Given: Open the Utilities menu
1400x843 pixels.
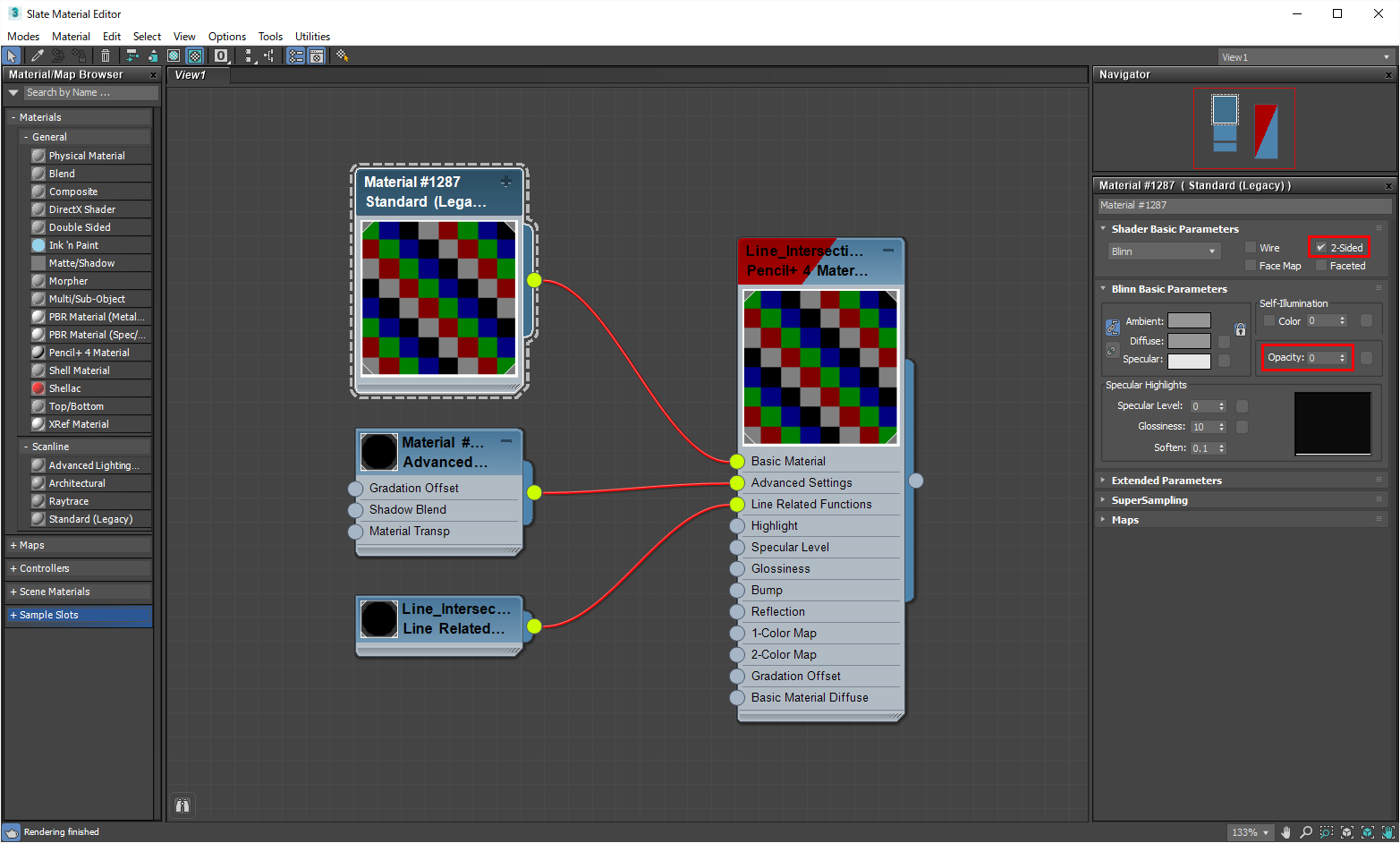Looking at the screenshot, I should click(313, 37).
